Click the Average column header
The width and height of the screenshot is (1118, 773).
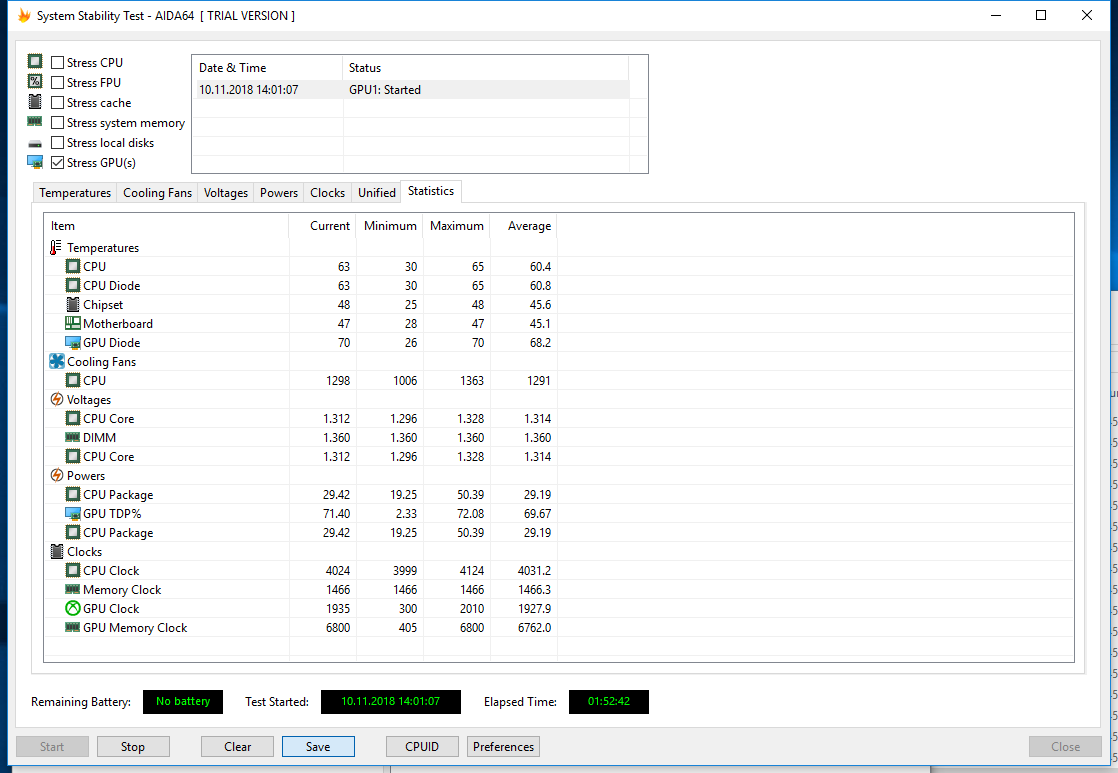point(523,225)
